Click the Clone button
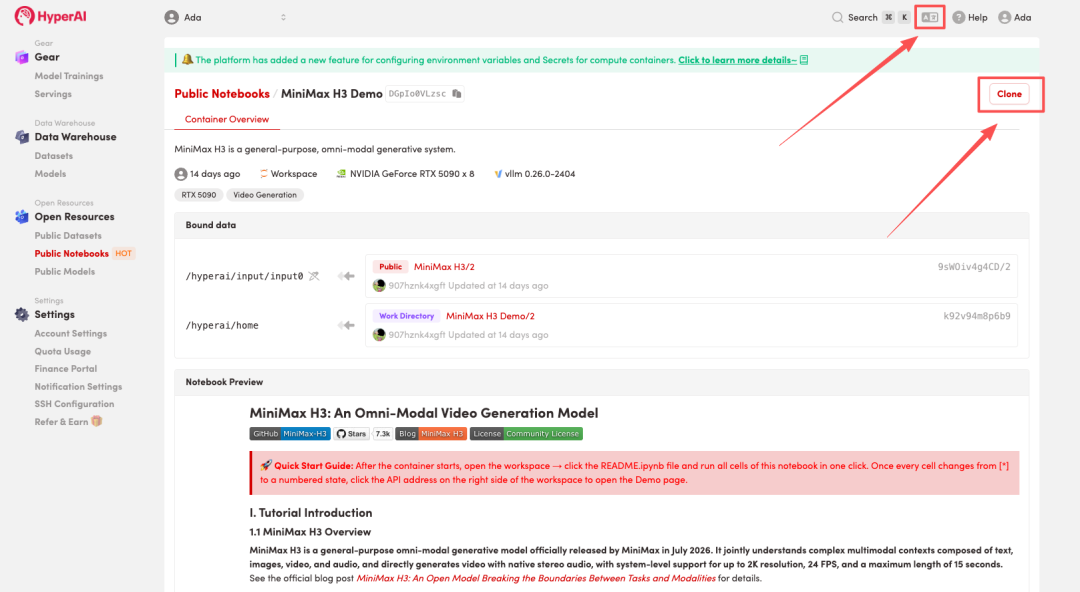The image size is (1080, 592). click(1009, 94)
